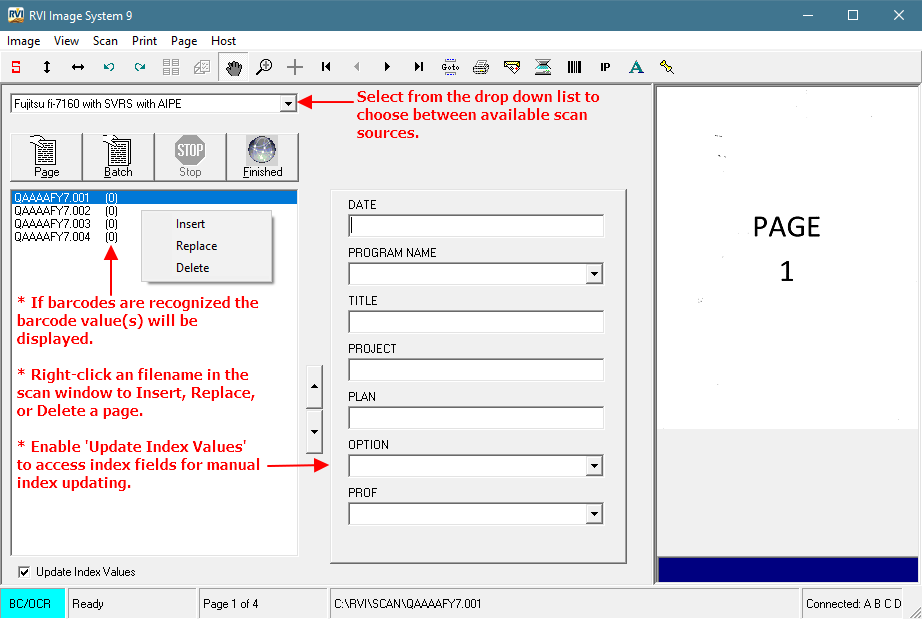Rotate image counter-clockwise icon
This screenshot has width=922, height=619.
pos(109,67)
